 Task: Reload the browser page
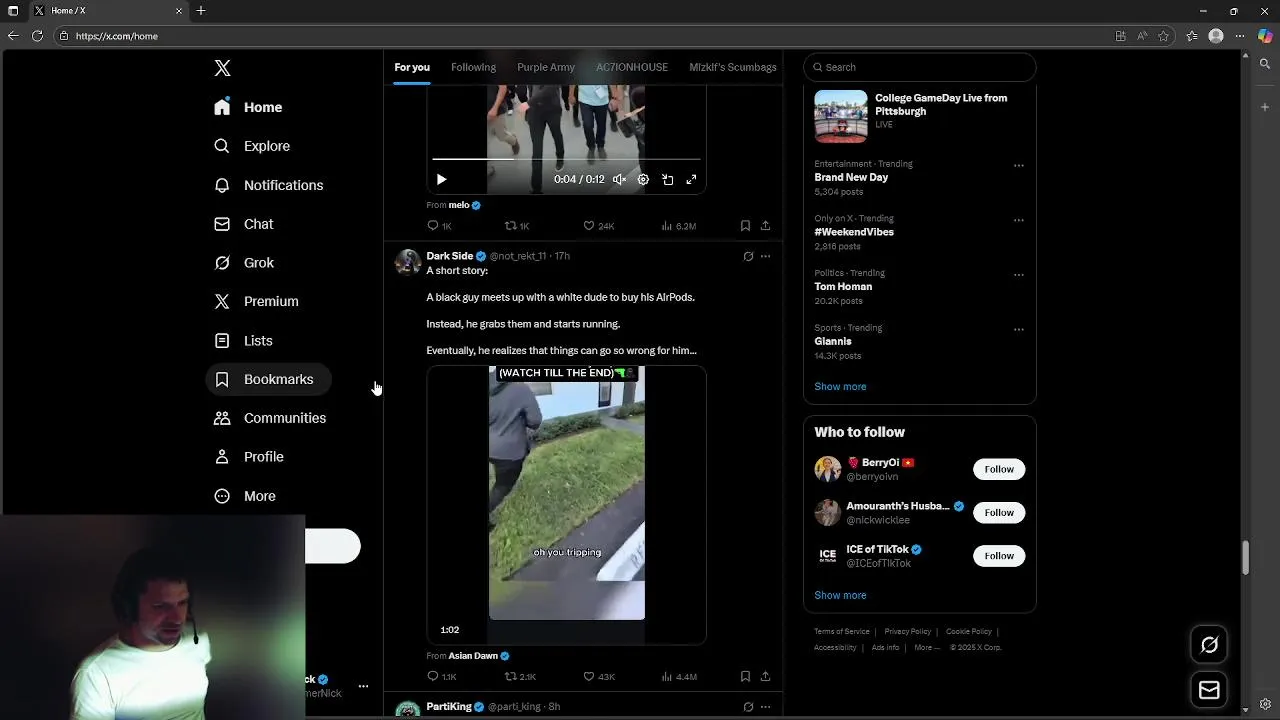point(37,36)
